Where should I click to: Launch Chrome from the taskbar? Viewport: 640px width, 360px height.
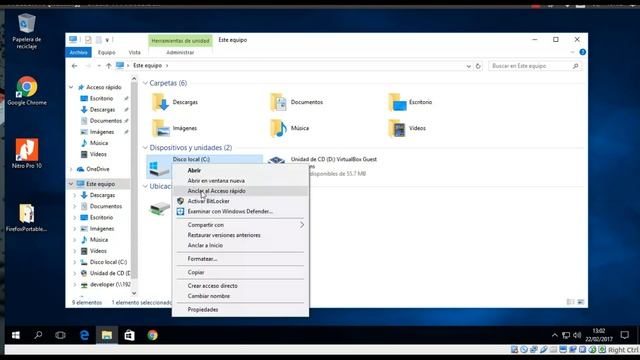pos(152,335)
